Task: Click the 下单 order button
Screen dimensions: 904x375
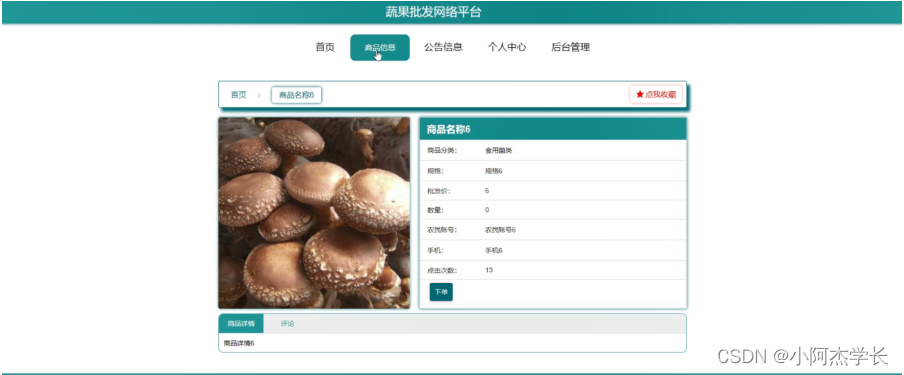Action: [441, 292]
